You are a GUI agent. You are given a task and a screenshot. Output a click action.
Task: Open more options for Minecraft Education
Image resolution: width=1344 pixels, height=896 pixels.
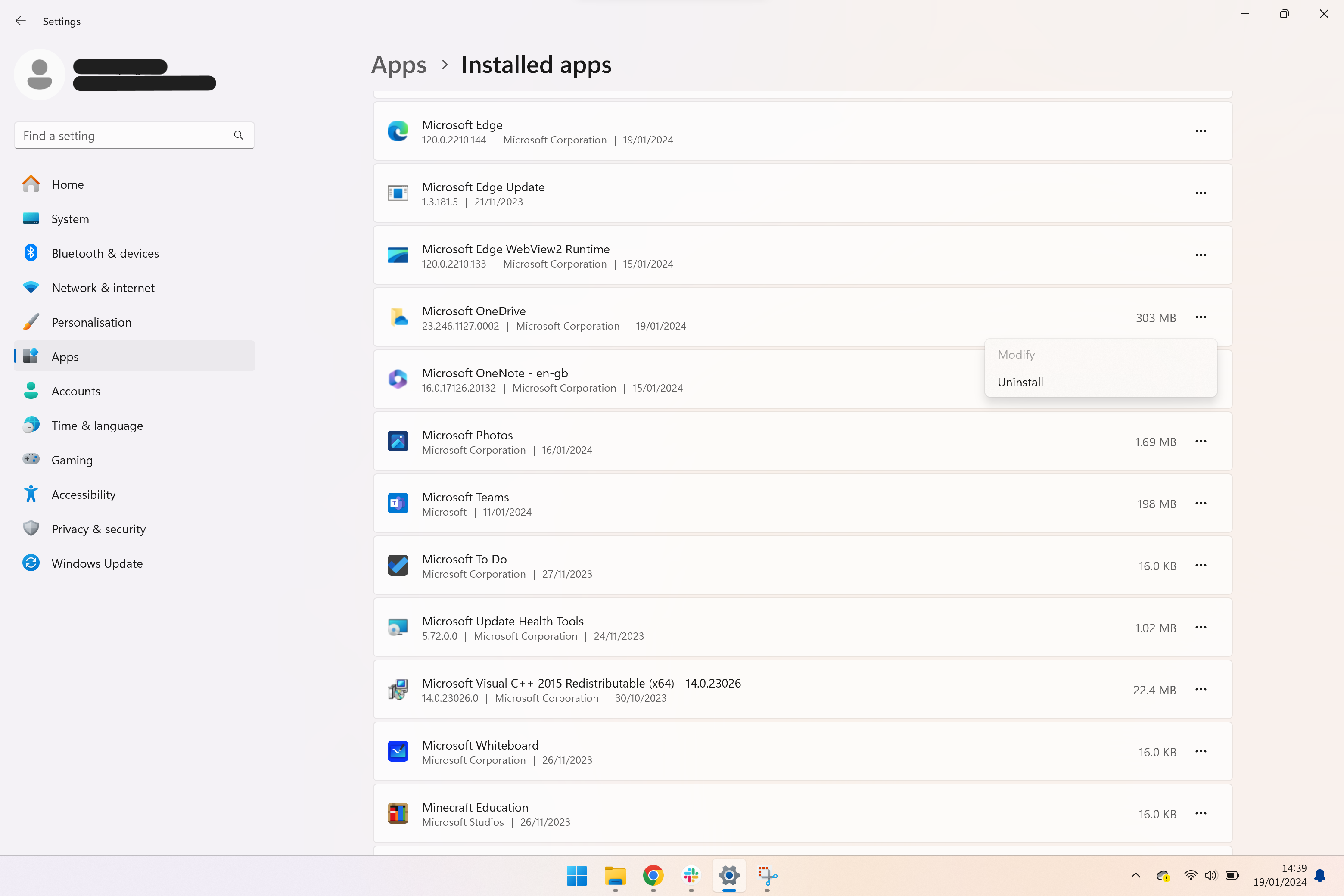[x=1201, y=813]
